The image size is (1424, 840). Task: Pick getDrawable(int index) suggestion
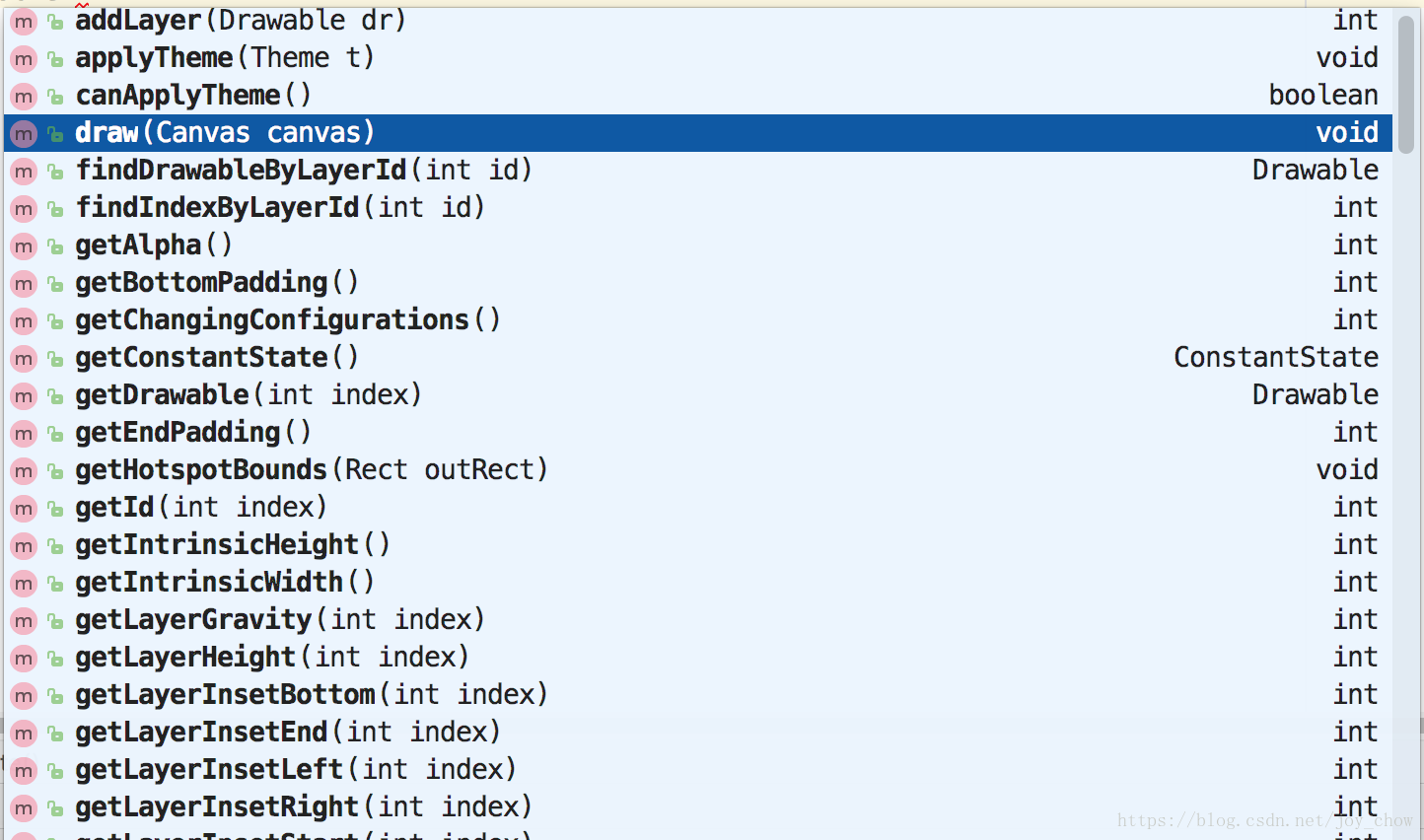698,395
